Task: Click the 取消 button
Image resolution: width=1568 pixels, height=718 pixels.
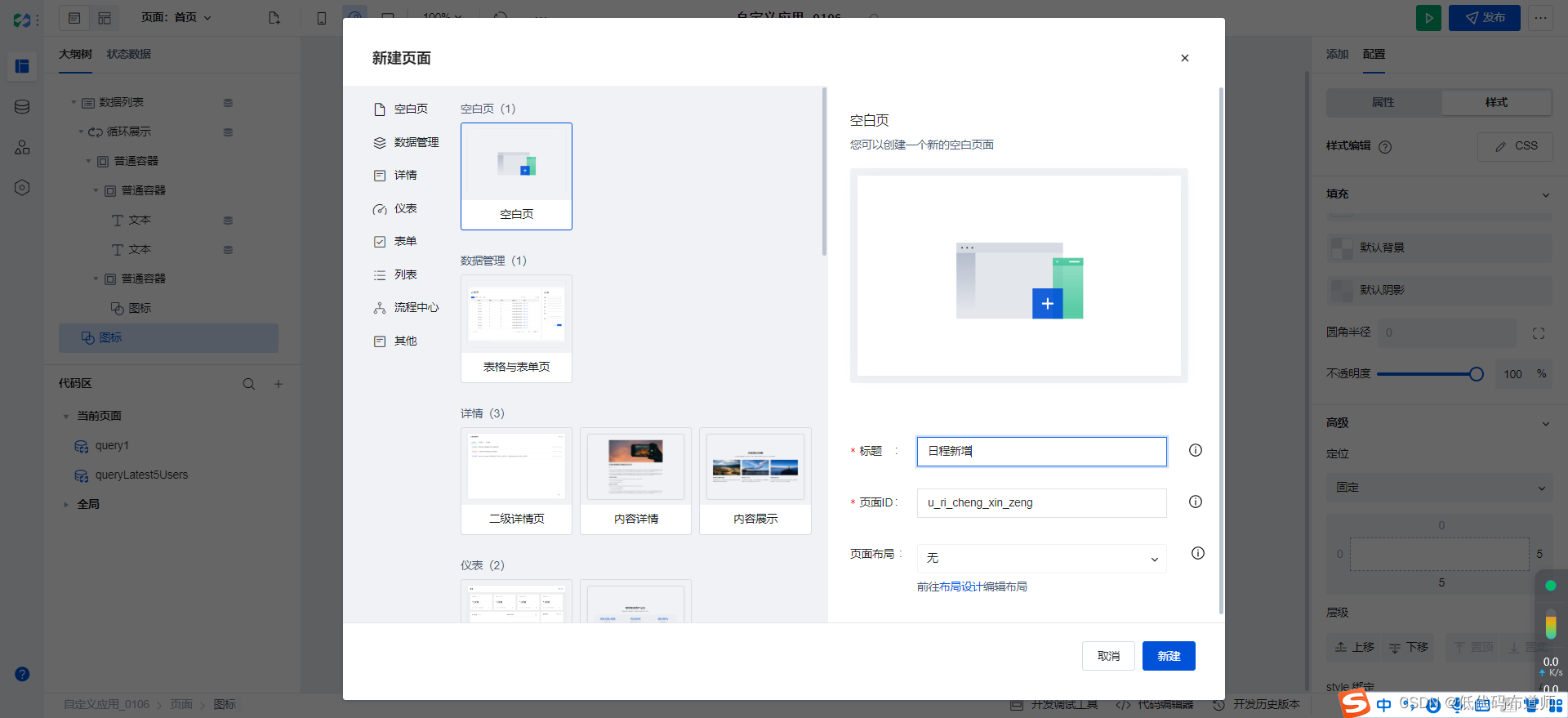Action: point(1108,656)
